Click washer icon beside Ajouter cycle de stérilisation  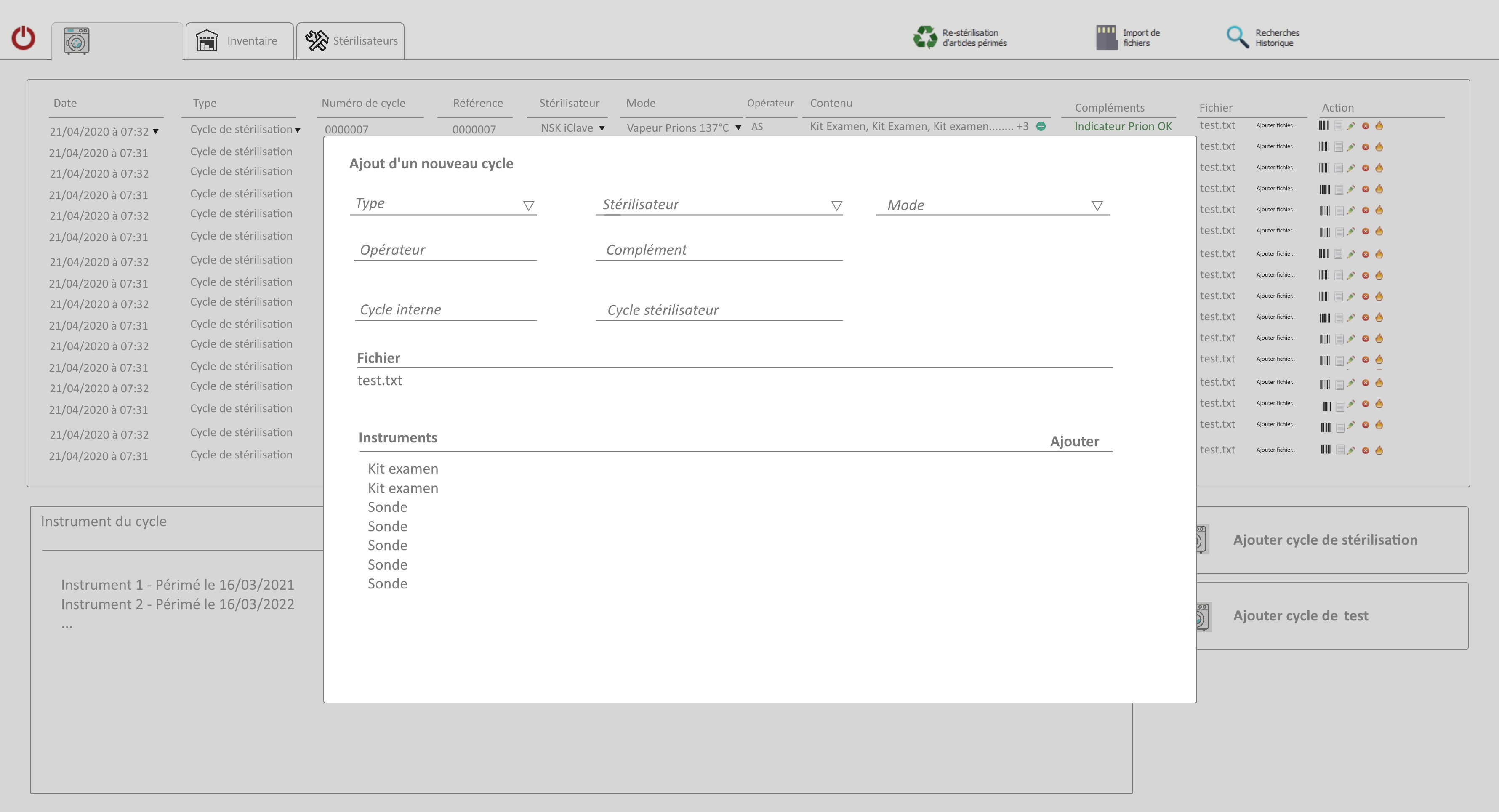[1203, 540]
